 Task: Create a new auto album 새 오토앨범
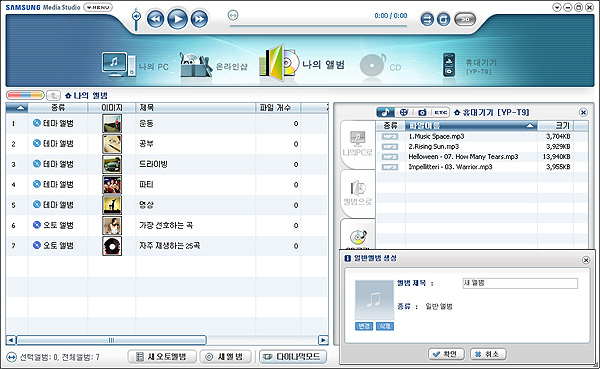tap(162, 357)
